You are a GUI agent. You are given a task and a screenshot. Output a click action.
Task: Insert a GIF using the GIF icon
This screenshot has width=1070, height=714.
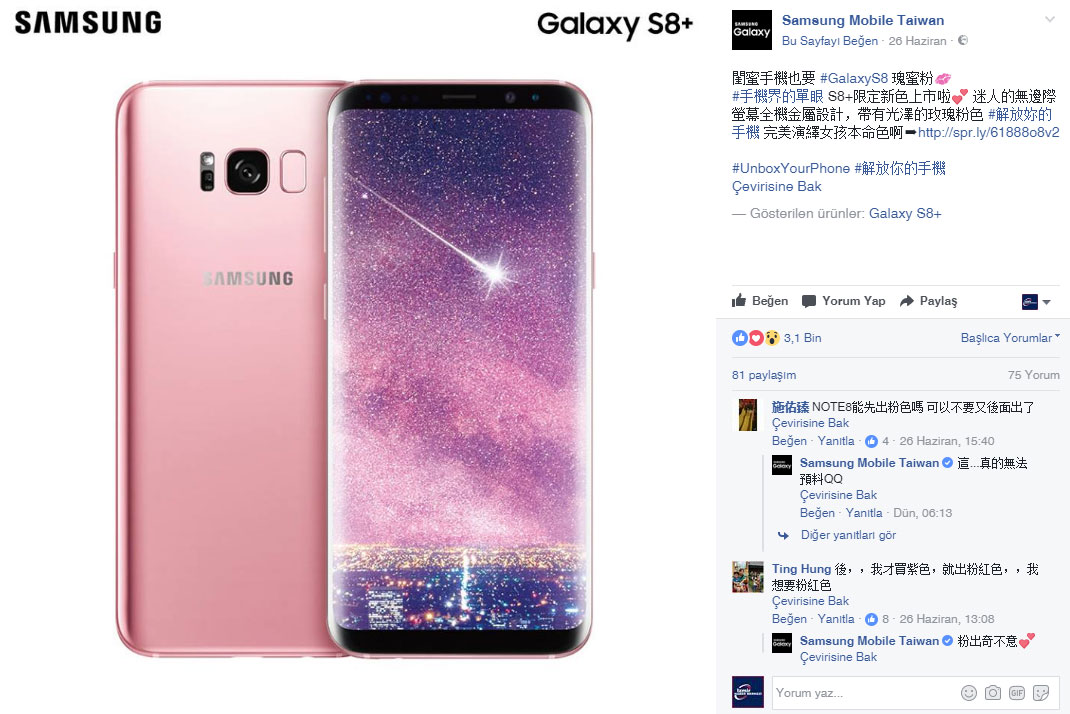point(1017,693)
